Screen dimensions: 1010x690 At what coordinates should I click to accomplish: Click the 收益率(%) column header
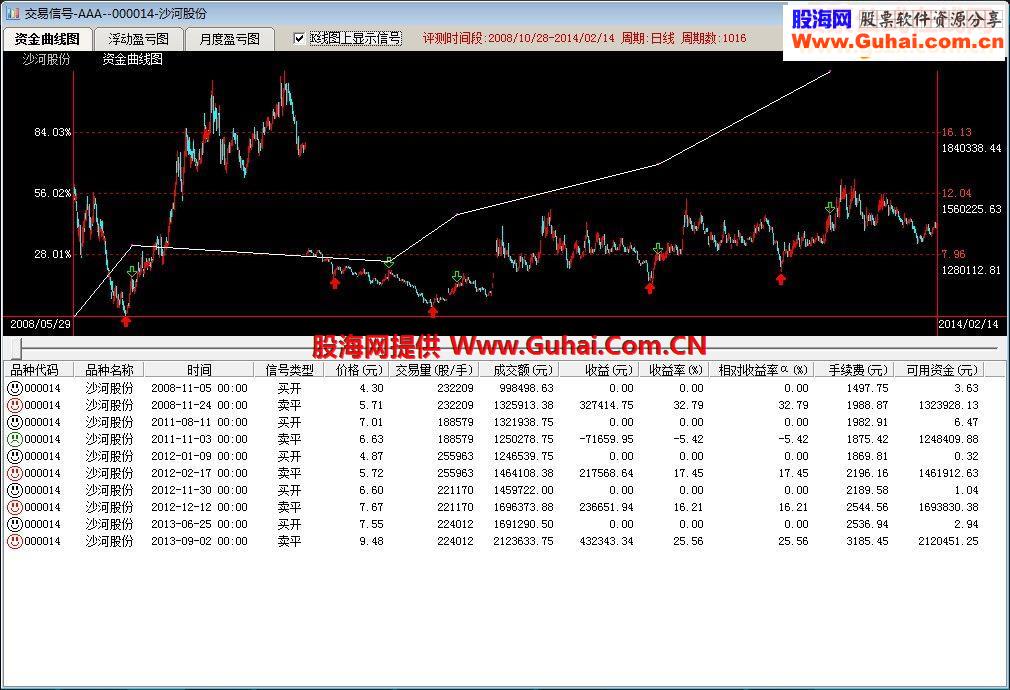pyautogui.click(x=674, y=370)
